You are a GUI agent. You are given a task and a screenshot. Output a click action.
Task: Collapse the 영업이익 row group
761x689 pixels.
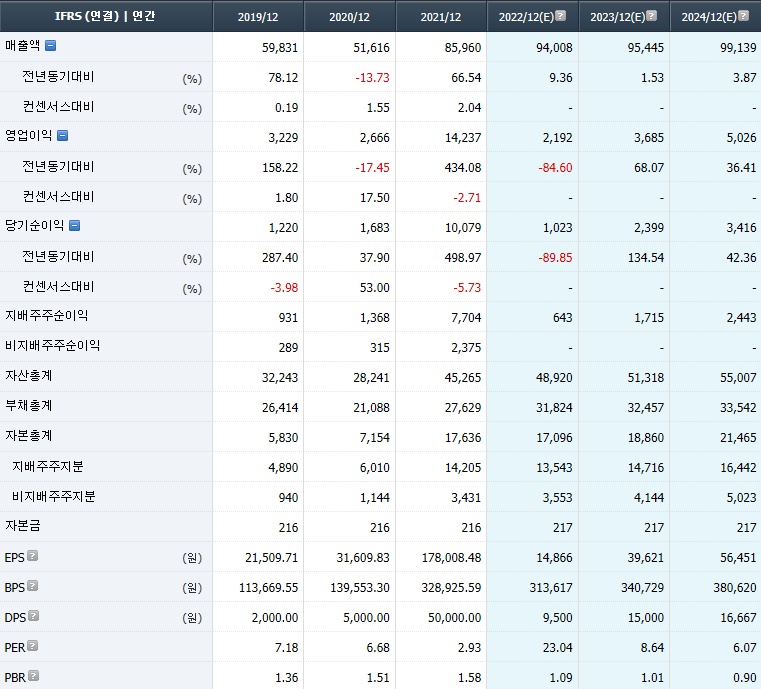63,135
